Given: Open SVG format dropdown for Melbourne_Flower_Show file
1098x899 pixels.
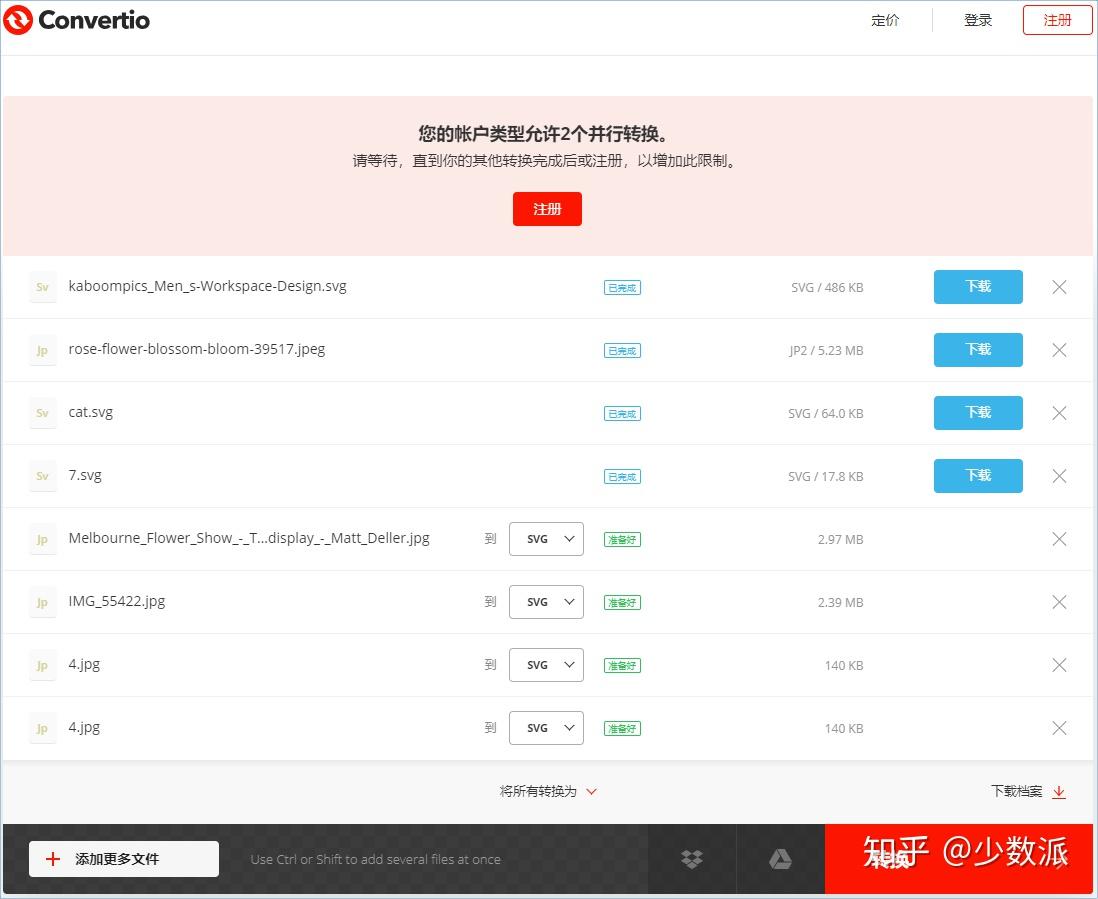Looking at the screenshot, I should point(546,539).
